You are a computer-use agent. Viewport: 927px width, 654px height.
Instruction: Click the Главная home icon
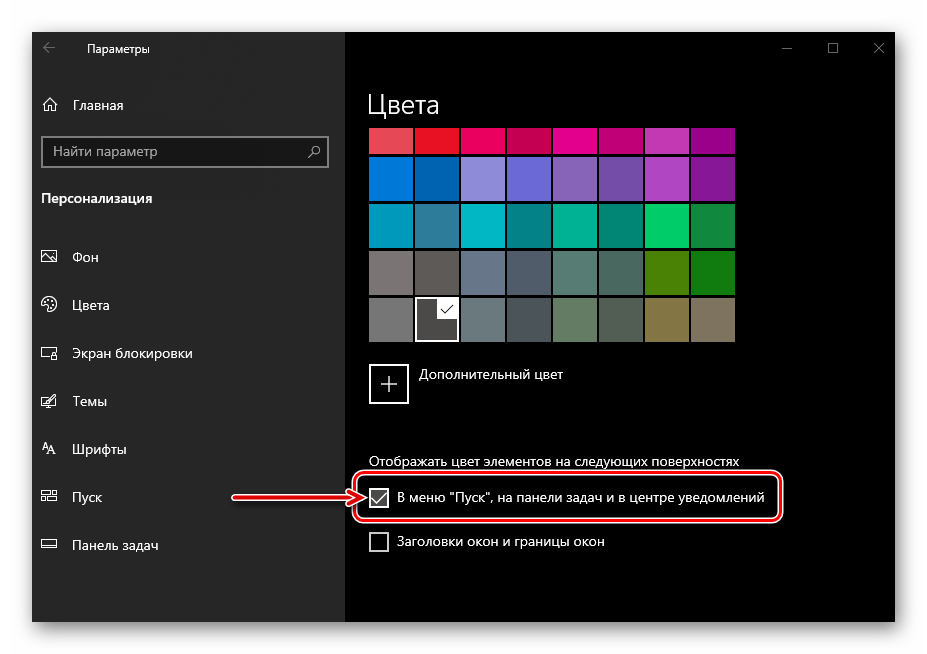(50, 105)
